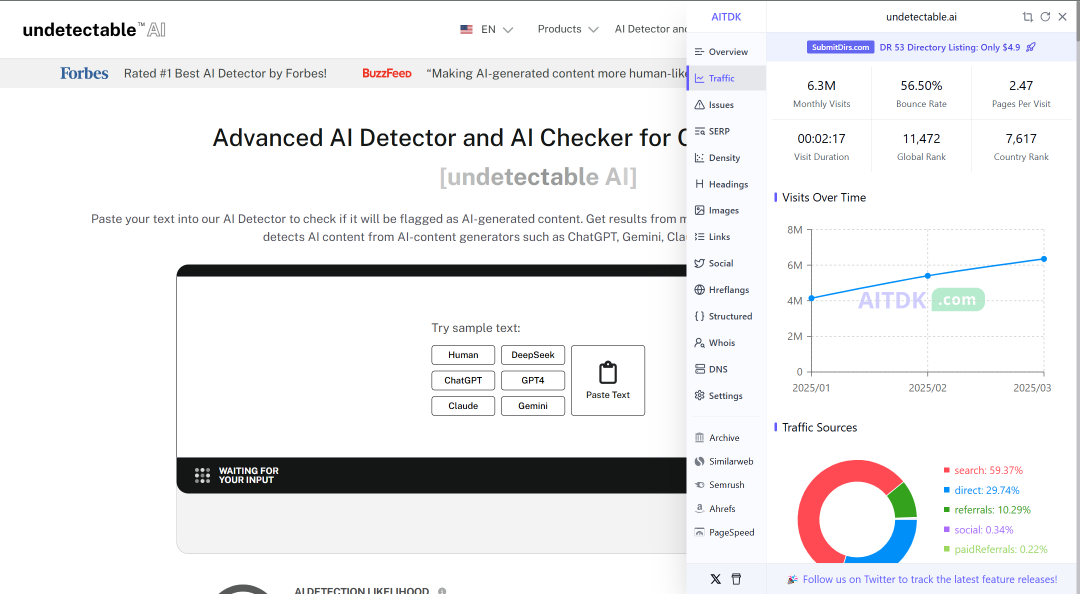Choose the ChatGPT sample text
The height and width of the screenshot is (594, 1080).
[x=463, y=380]
